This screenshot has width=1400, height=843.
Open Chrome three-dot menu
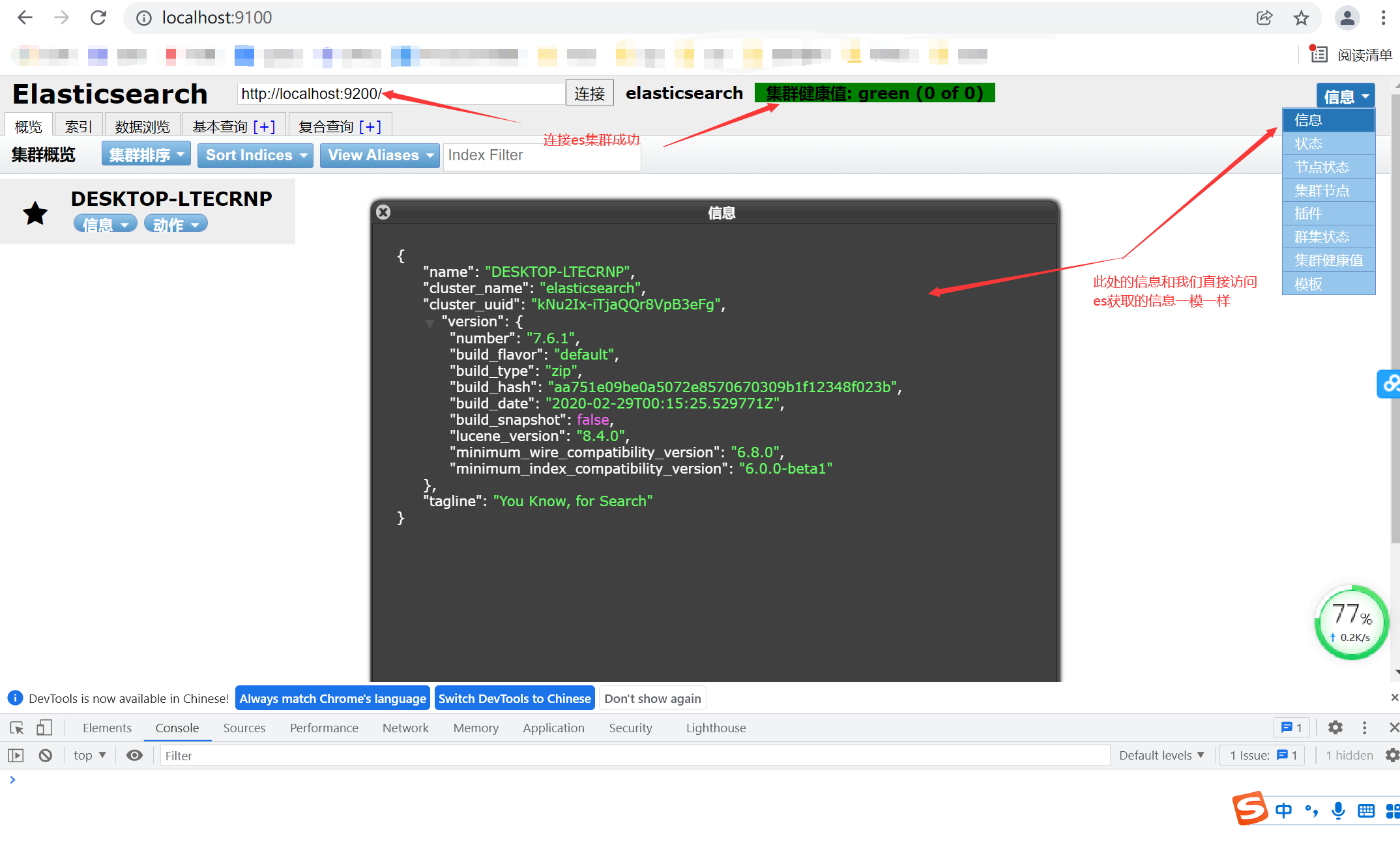pyautogui.click(x=1383, y=18)
